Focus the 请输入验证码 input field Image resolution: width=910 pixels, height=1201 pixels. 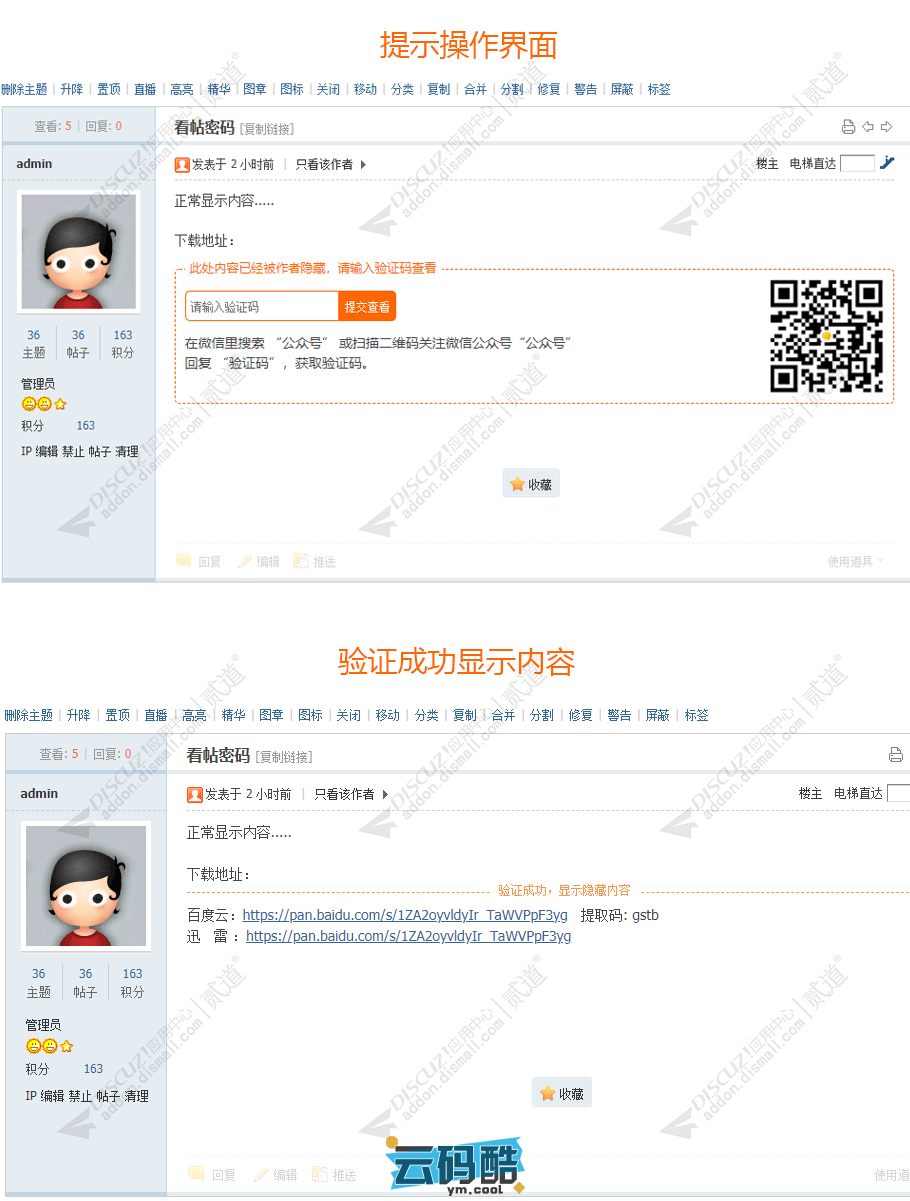(262, 307)
